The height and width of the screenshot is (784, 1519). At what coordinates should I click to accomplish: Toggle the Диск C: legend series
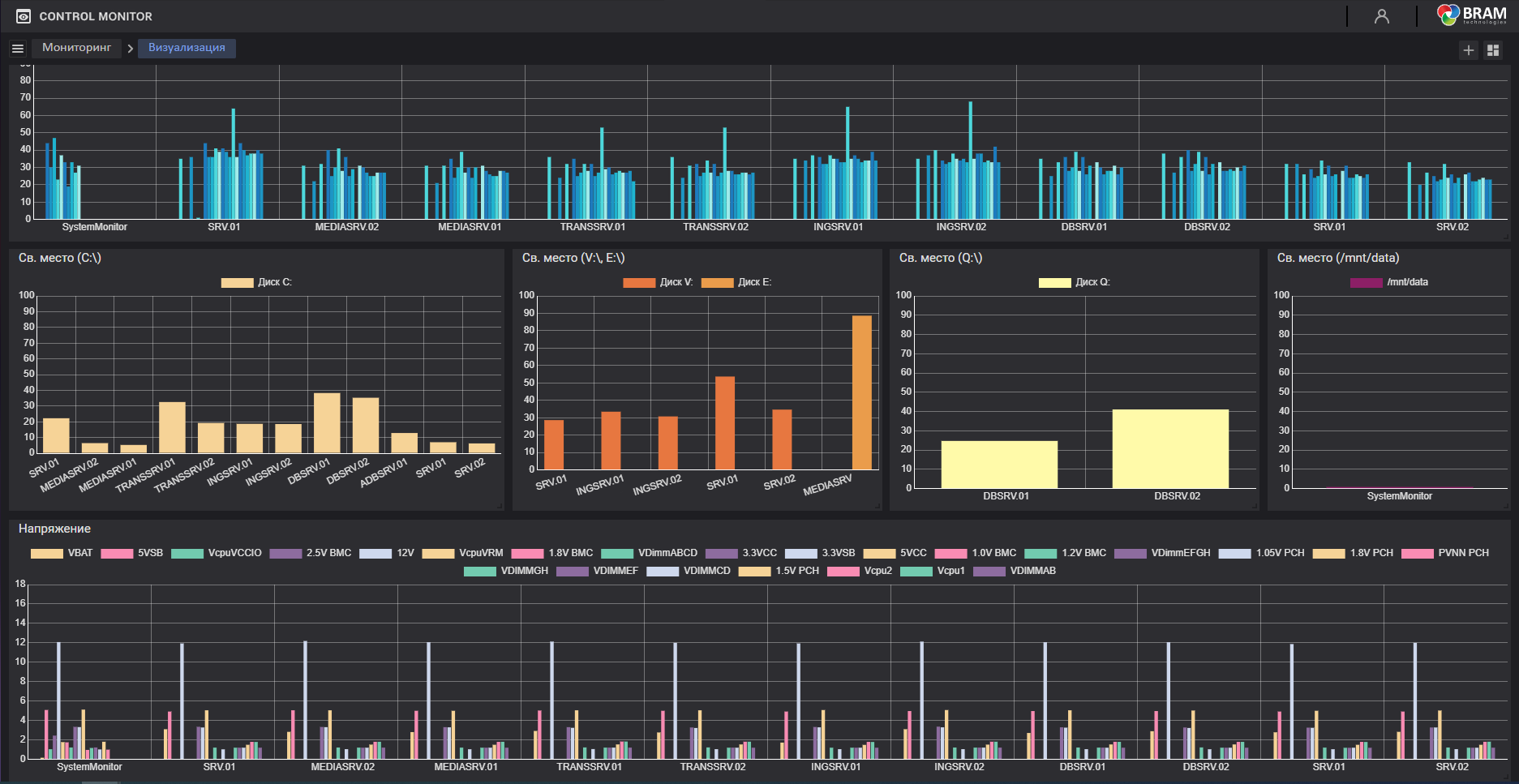(x=256, y=282)
